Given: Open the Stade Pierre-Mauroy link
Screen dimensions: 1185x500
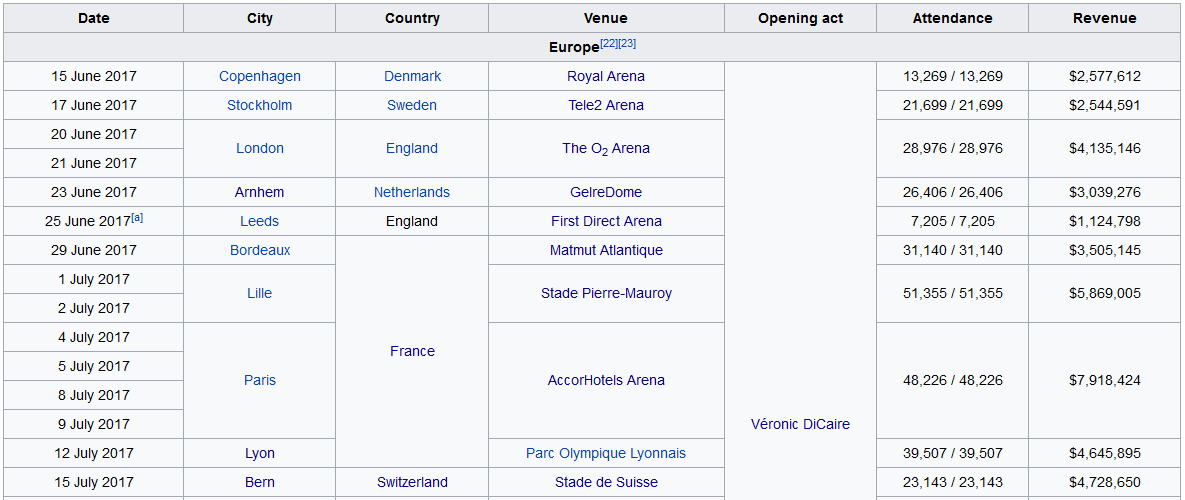Looking at the screenshot, I should [x=606, y=293].
